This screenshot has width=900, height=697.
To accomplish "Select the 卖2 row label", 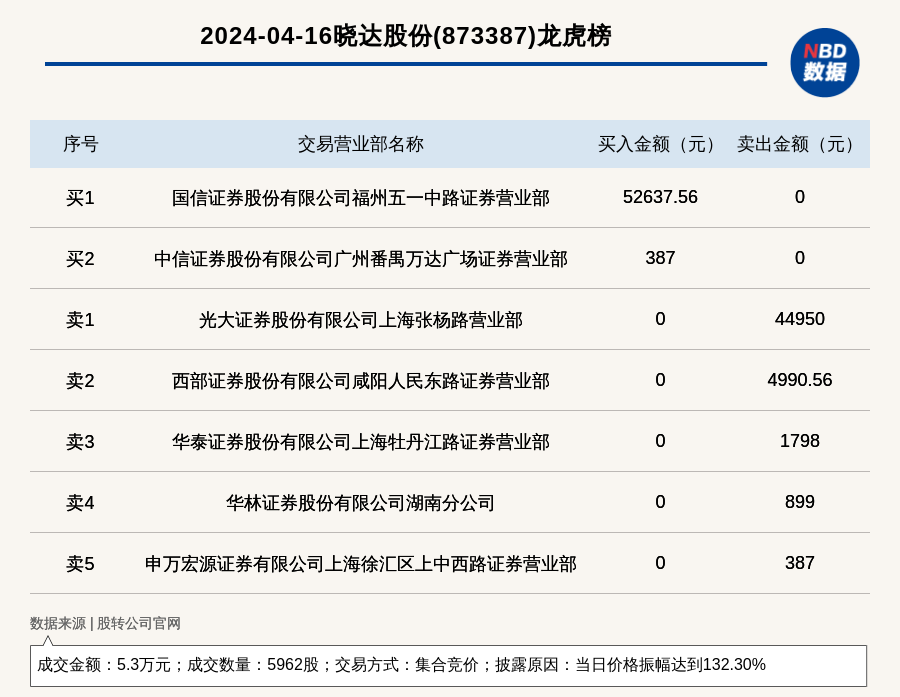I will click(x=80, y=381).
